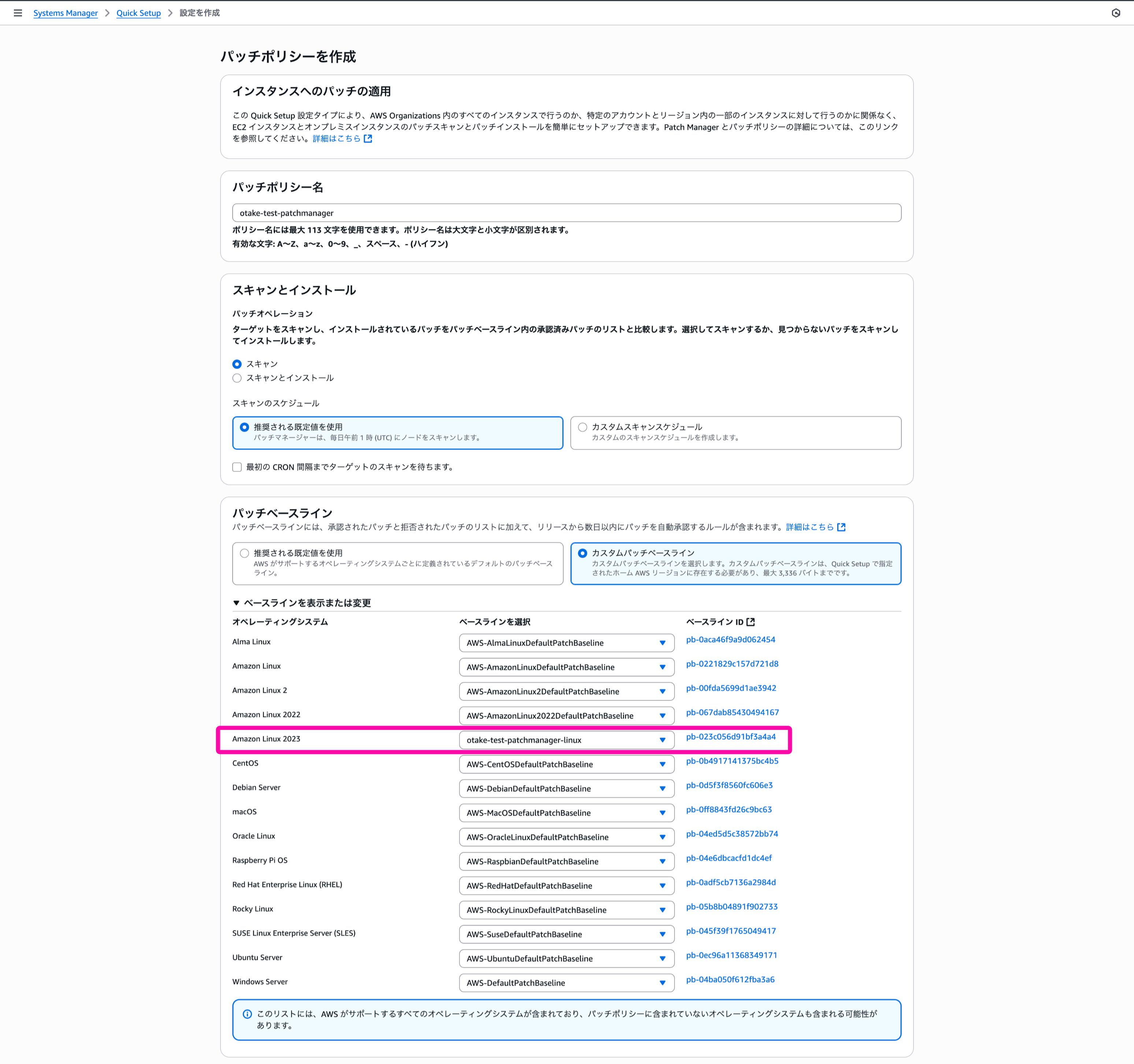
Task: Click external link icon in インスタンスへのパッチの適用 section
Action: pyautogui.click(x=368, y=138)
